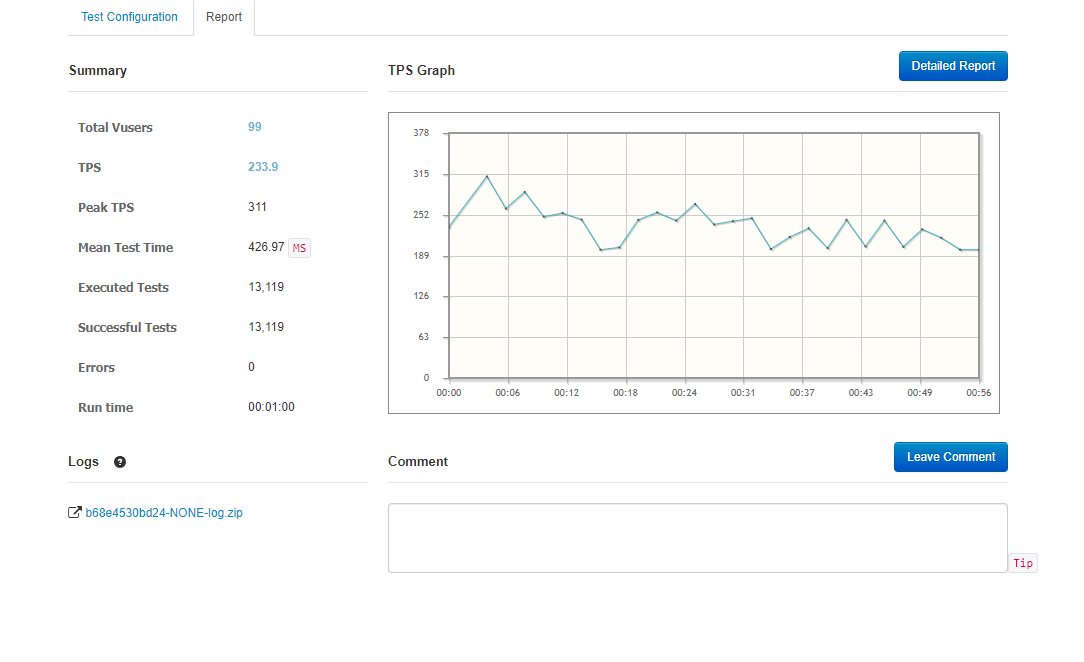Click the TPS Graph heading

click(x=421, y=70)
